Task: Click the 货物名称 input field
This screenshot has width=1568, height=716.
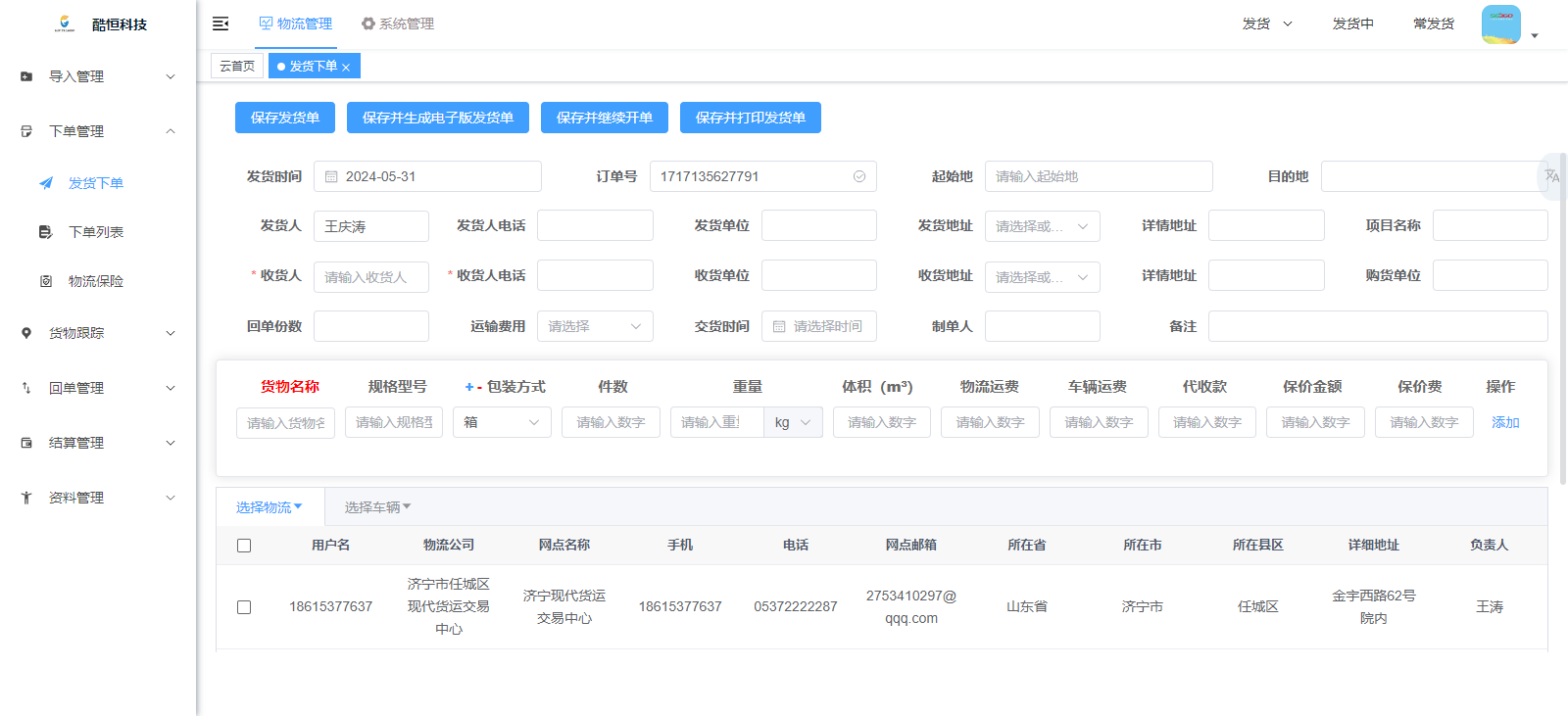Action: (x=285, y=423)
